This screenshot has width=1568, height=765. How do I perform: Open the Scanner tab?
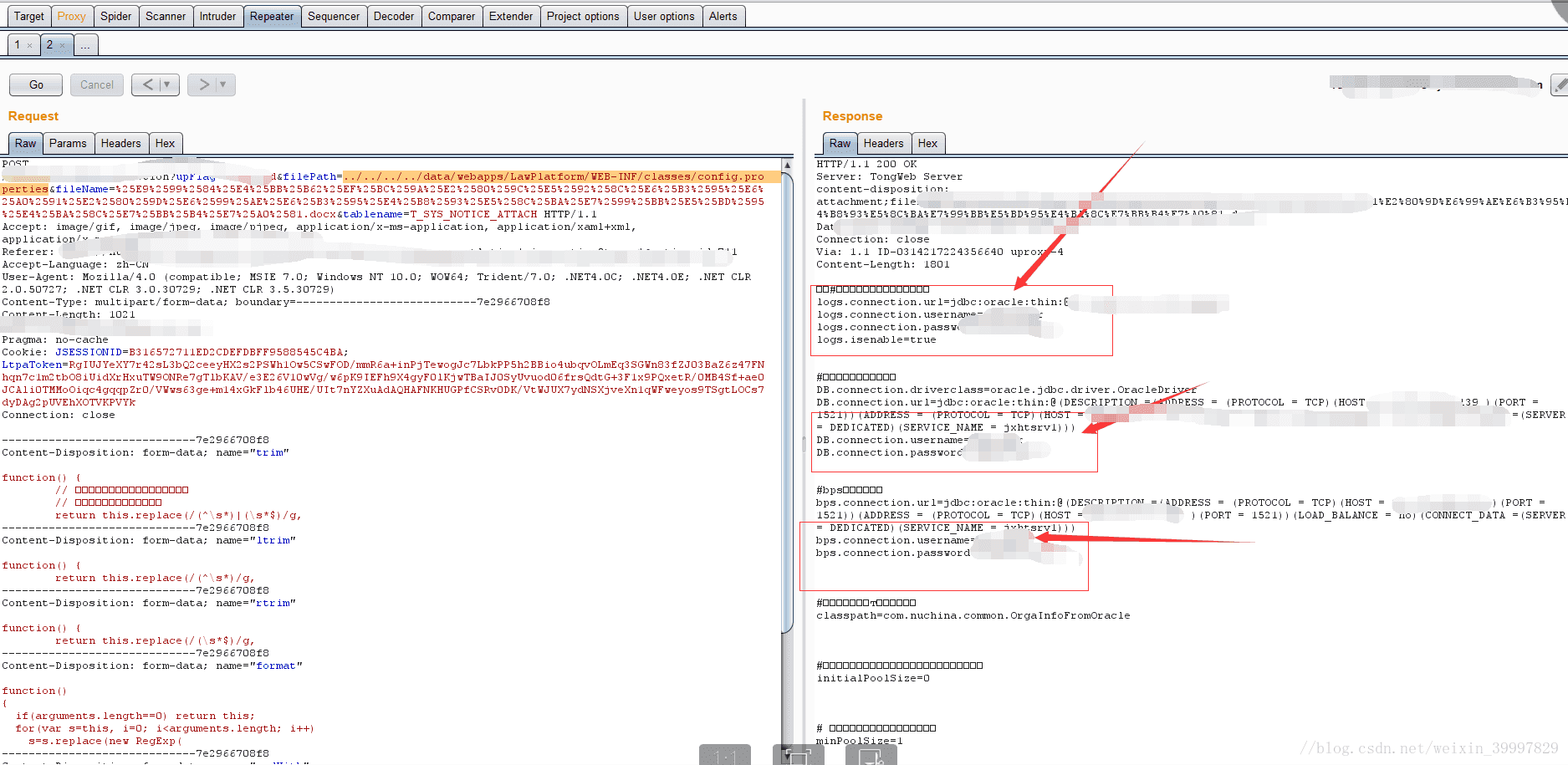[166, 16]
